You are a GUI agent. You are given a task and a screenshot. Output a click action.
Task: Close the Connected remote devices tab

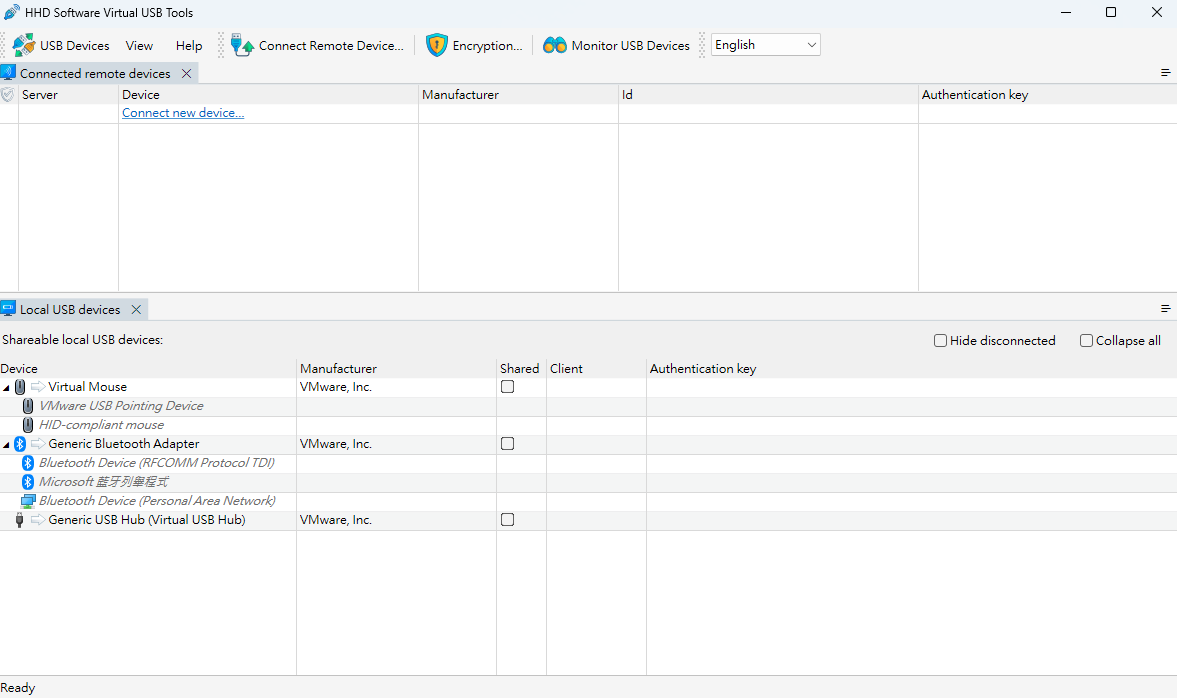[186, 73]
